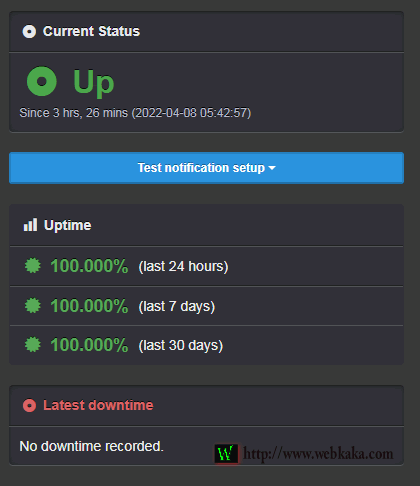Click the Since 3 hrs, 26 mins timestamp
Viewport: 420px width, 486px height.
(x=135, y=113)
